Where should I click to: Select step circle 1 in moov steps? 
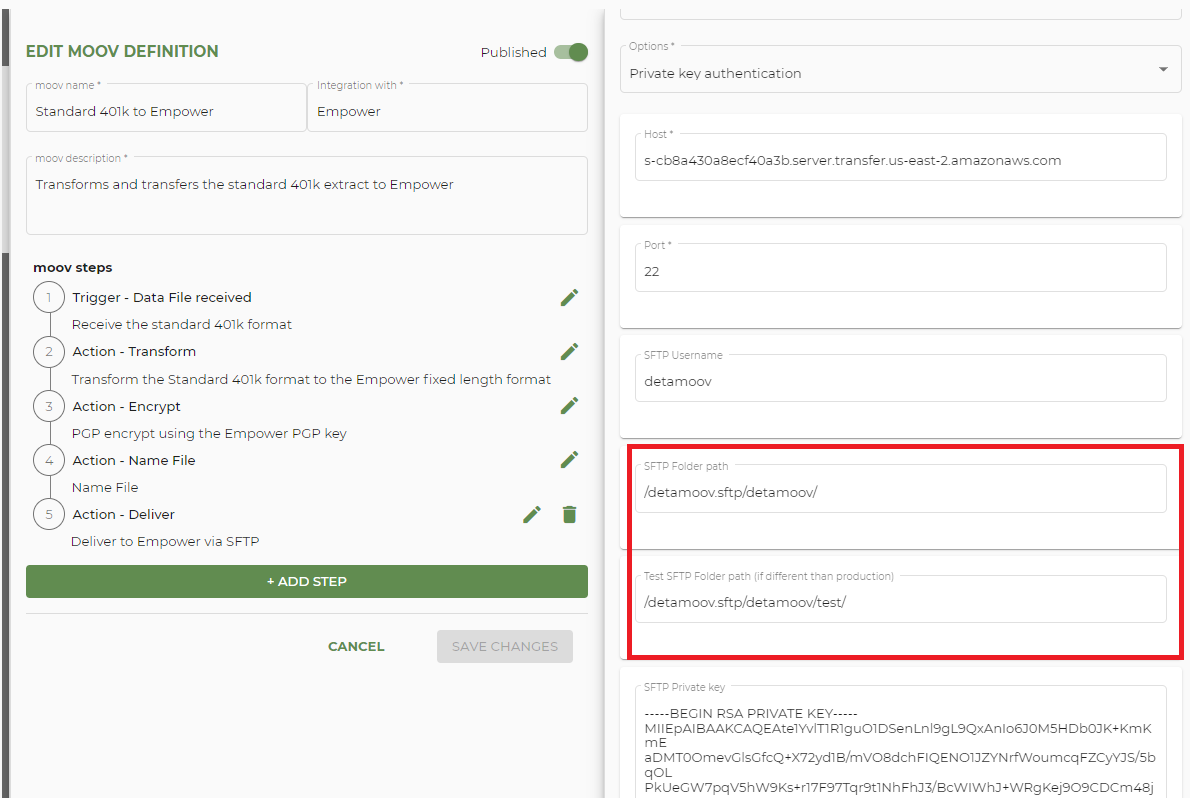tap(48, 297)
